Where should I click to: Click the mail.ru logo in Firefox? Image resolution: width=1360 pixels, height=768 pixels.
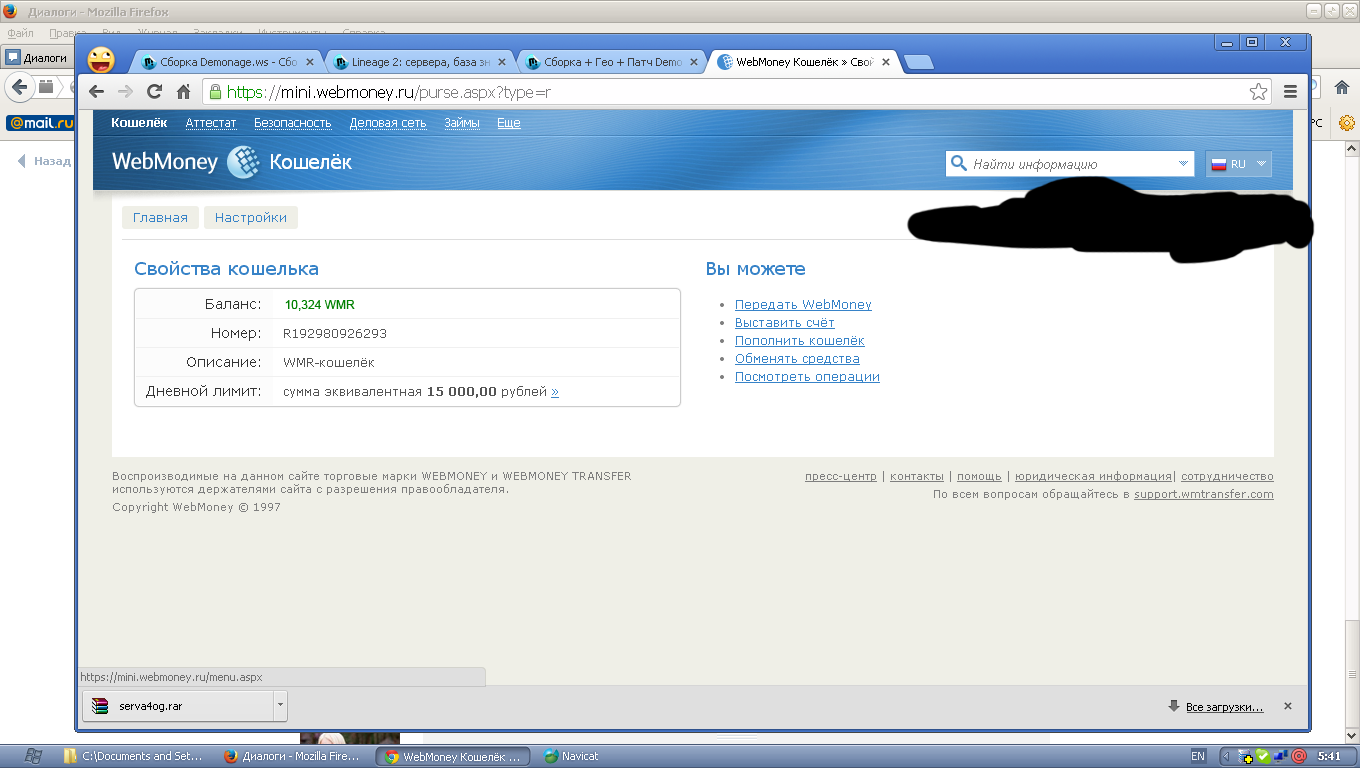click(41, 123)
